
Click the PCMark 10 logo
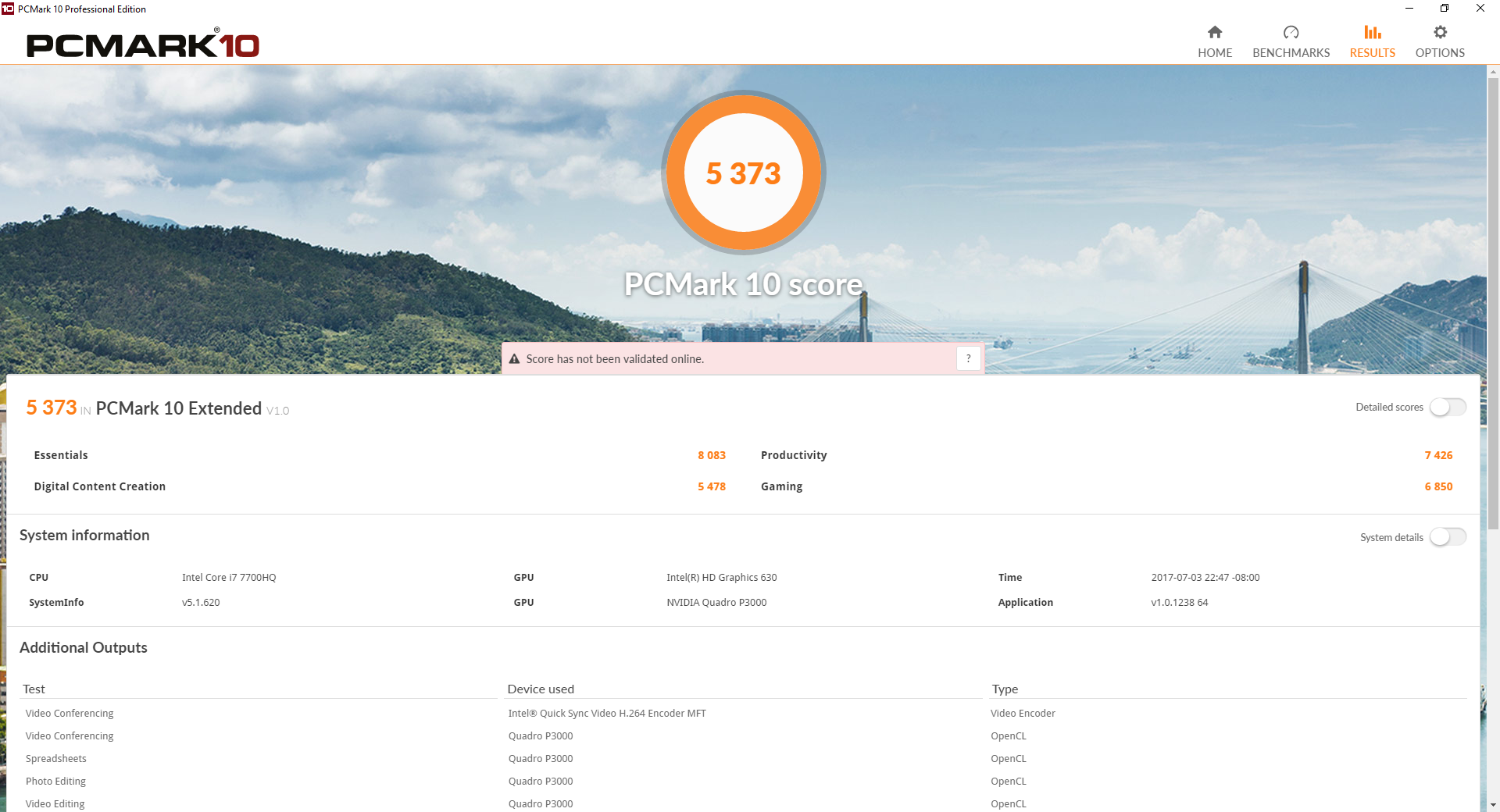(143, 45)
